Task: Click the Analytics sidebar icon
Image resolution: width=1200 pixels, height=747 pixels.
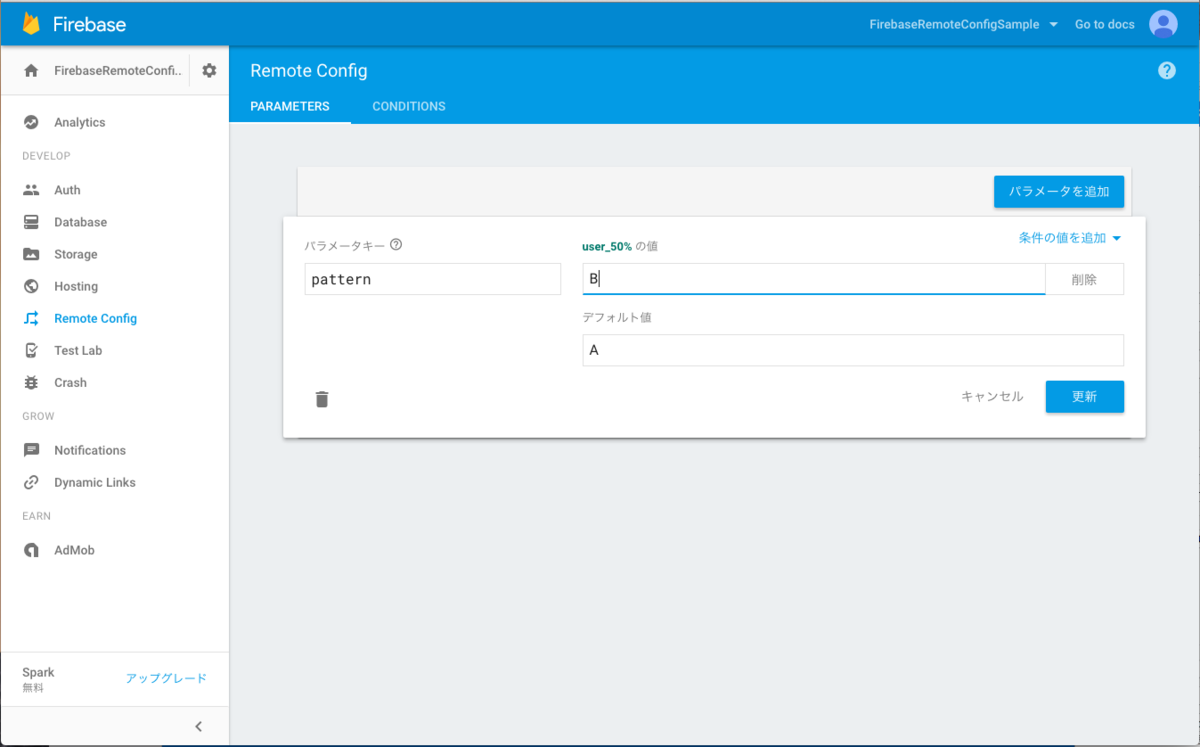Action: [31, 122]
